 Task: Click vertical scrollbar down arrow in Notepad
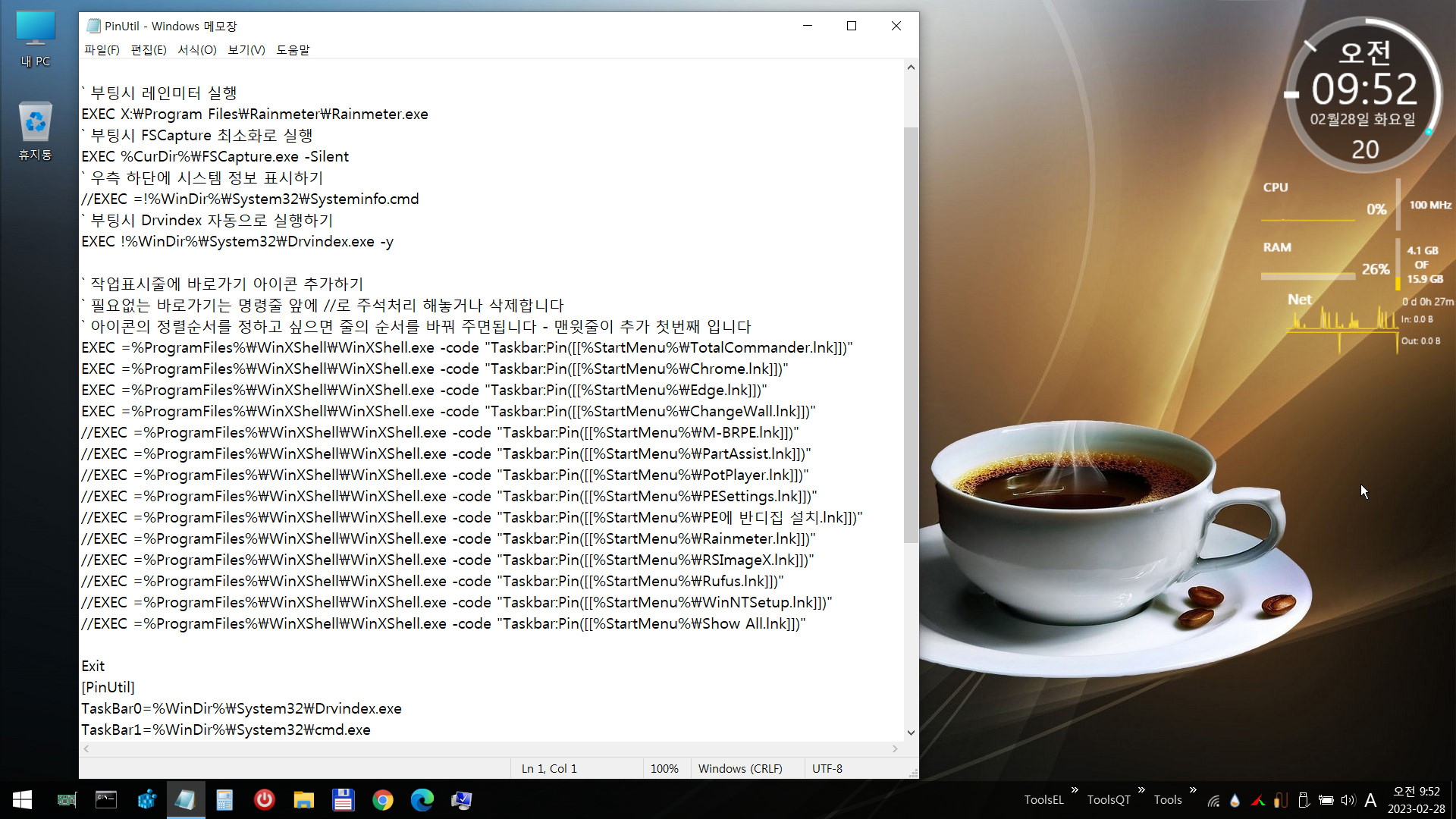[911, 733]
